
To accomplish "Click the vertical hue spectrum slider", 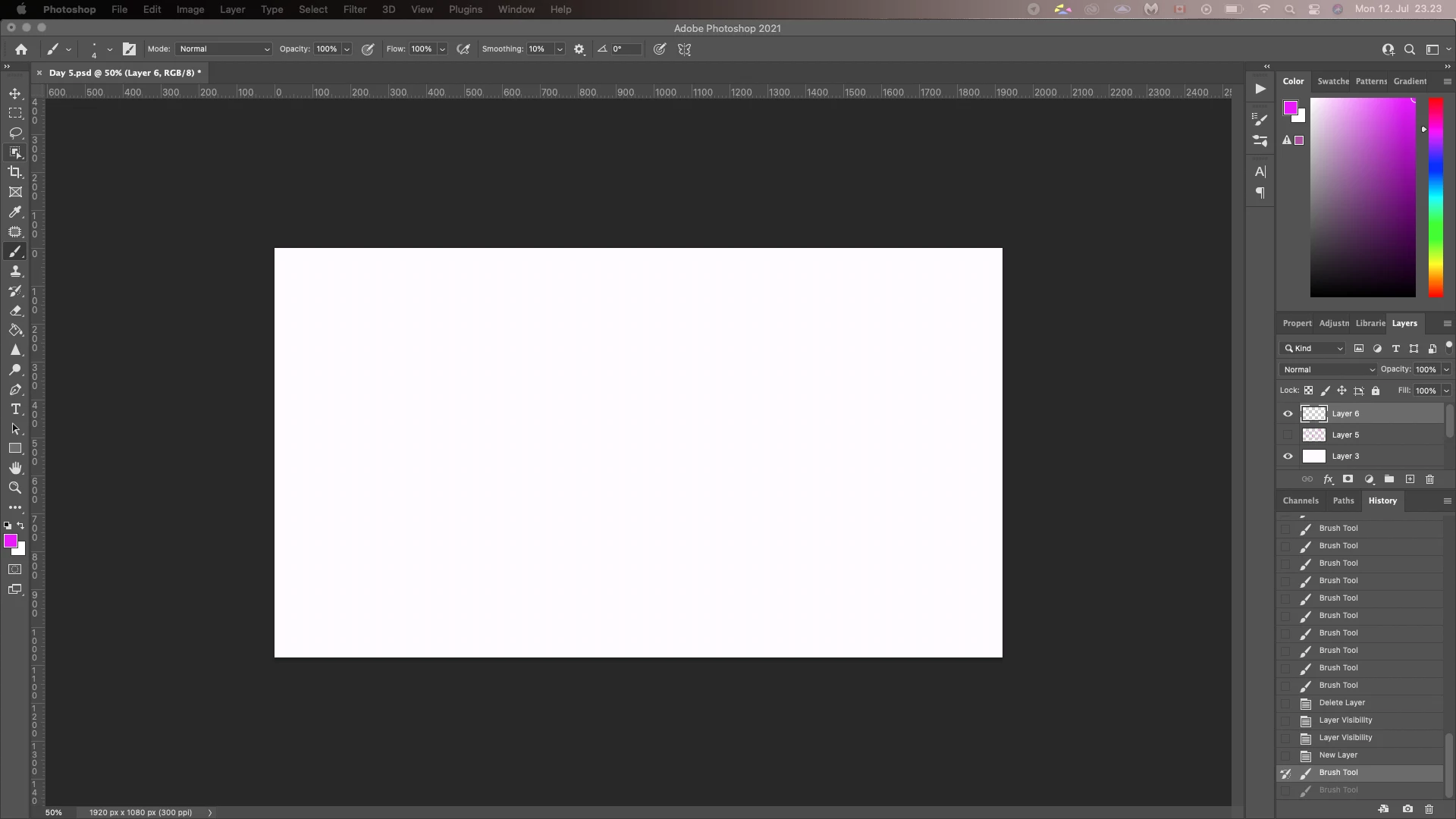I will pyautogui.click(x=1436, y=197).
